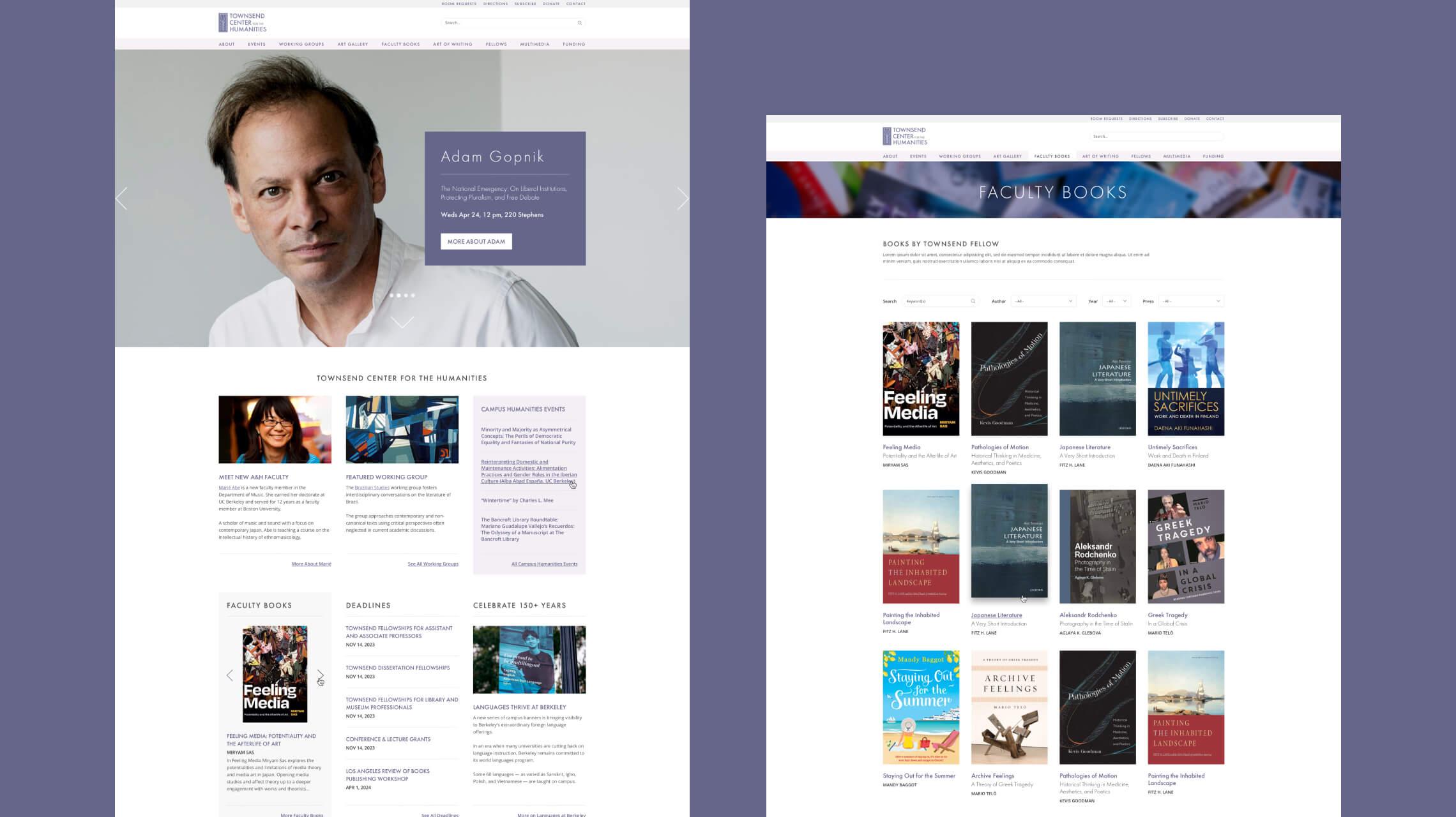Show next book in Faculty Books carousel
The height and width of the screenshot is (817, 1456).
click(321, 675)
